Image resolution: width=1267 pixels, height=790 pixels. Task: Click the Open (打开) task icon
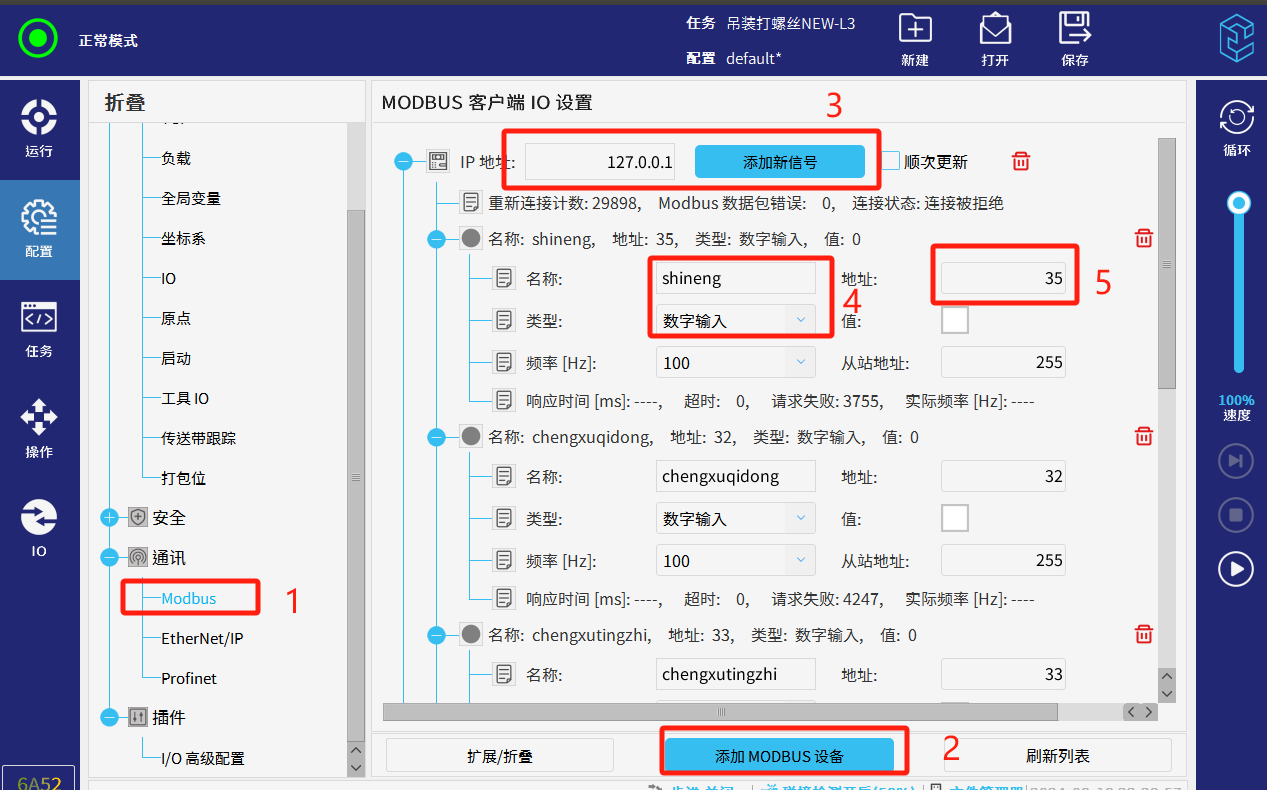(x=994, y=29)
